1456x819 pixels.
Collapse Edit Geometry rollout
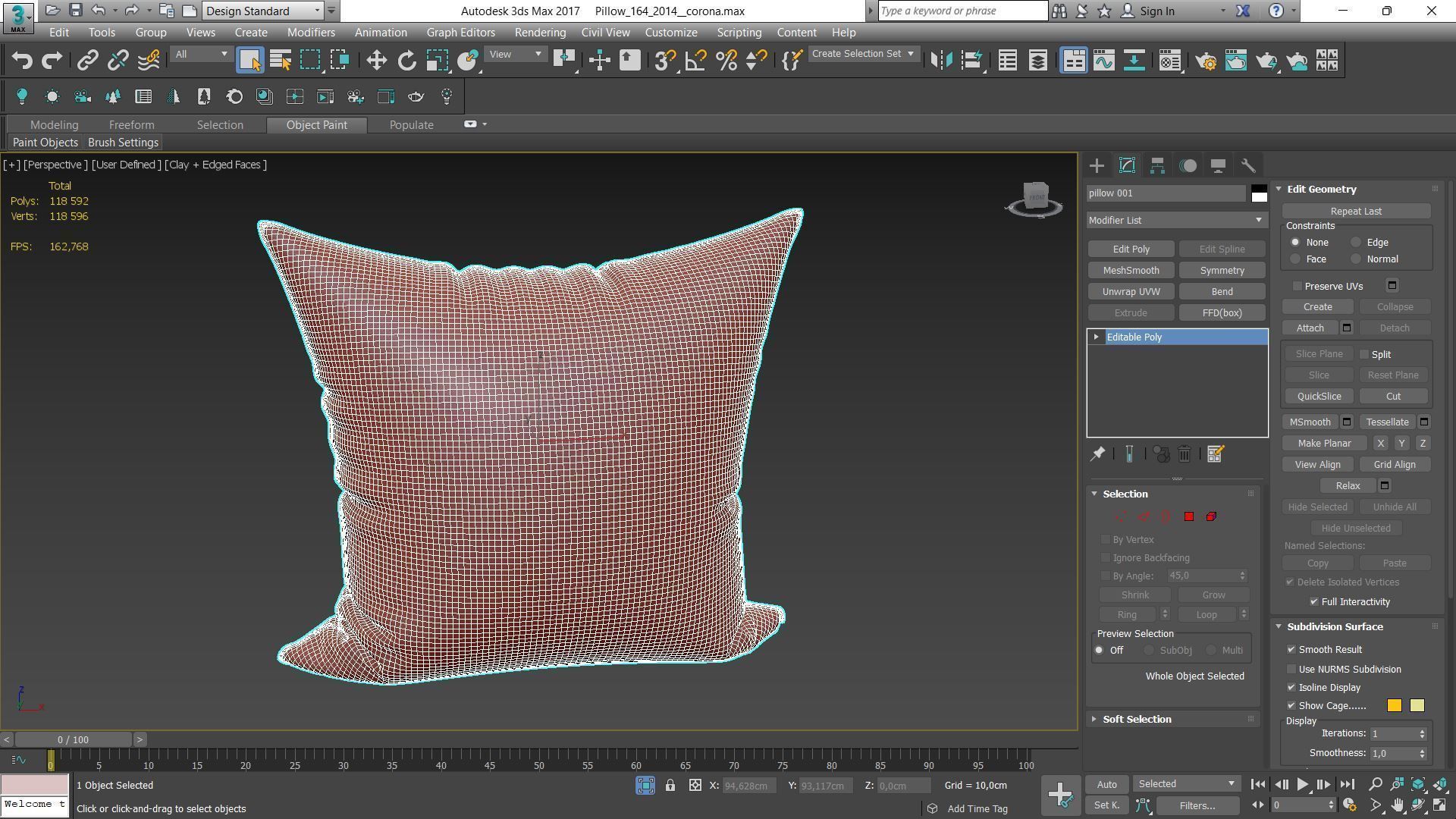pos(1279,190)
